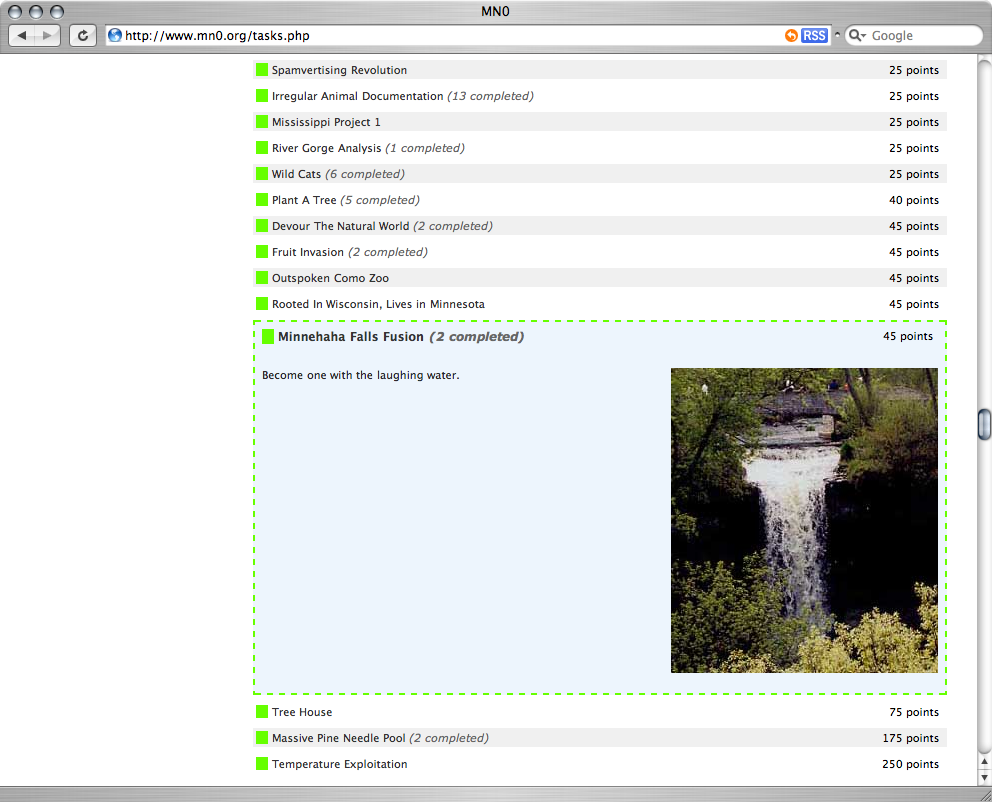
Task: Click the vertical scrollbar thumb
Action: tap(984, 424)
